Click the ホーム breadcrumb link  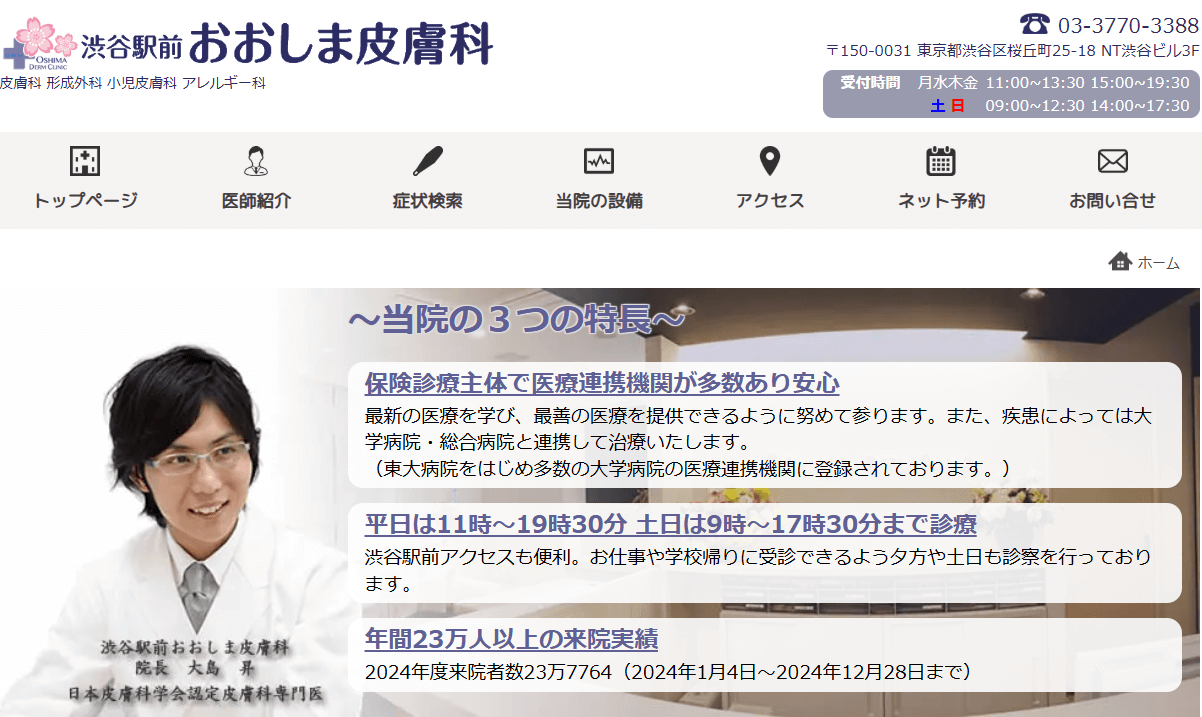1158,263
